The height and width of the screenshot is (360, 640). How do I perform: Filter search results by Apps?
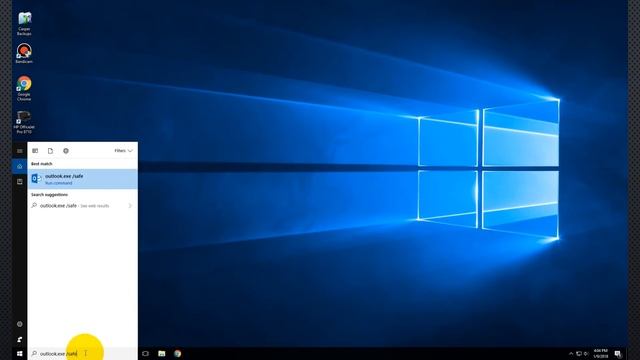(x=35, y=151)
